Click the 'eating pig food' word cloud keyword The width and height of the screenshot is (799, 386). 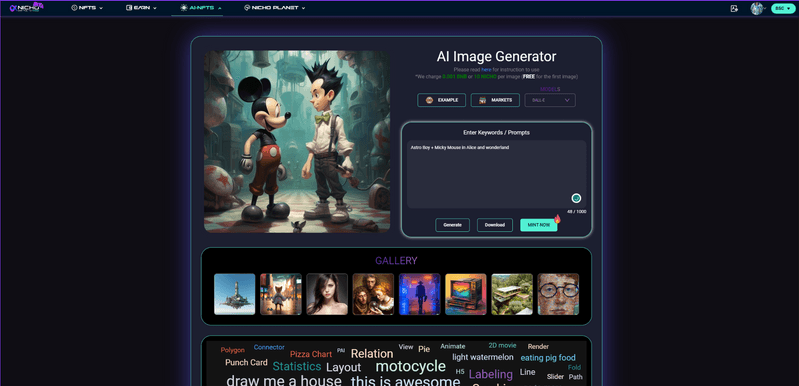(x=548, y=358)
